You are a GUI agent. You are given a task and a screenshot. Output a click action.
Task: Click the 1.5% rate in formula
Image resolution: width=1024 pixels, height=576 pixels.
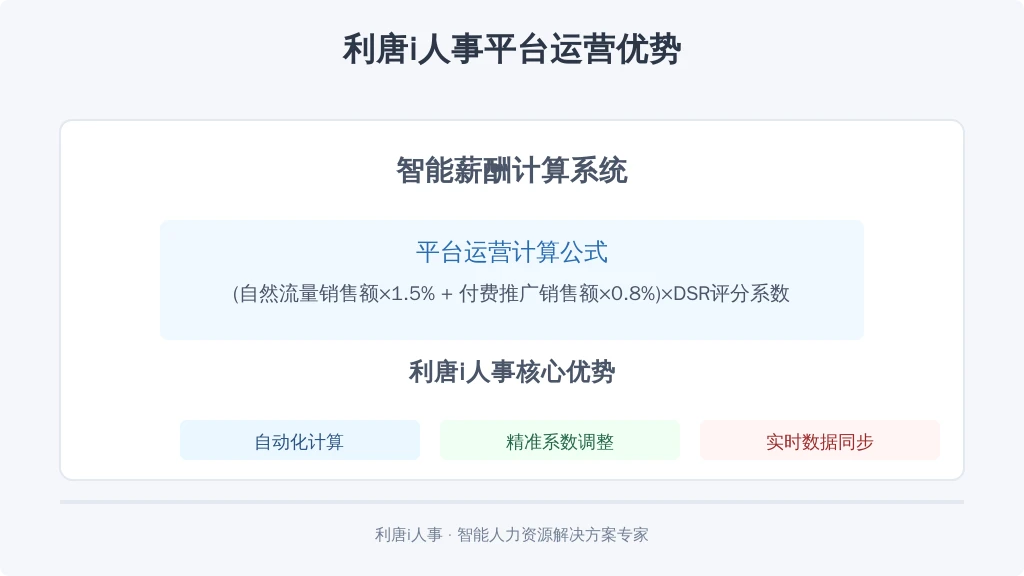click(413, 294)
